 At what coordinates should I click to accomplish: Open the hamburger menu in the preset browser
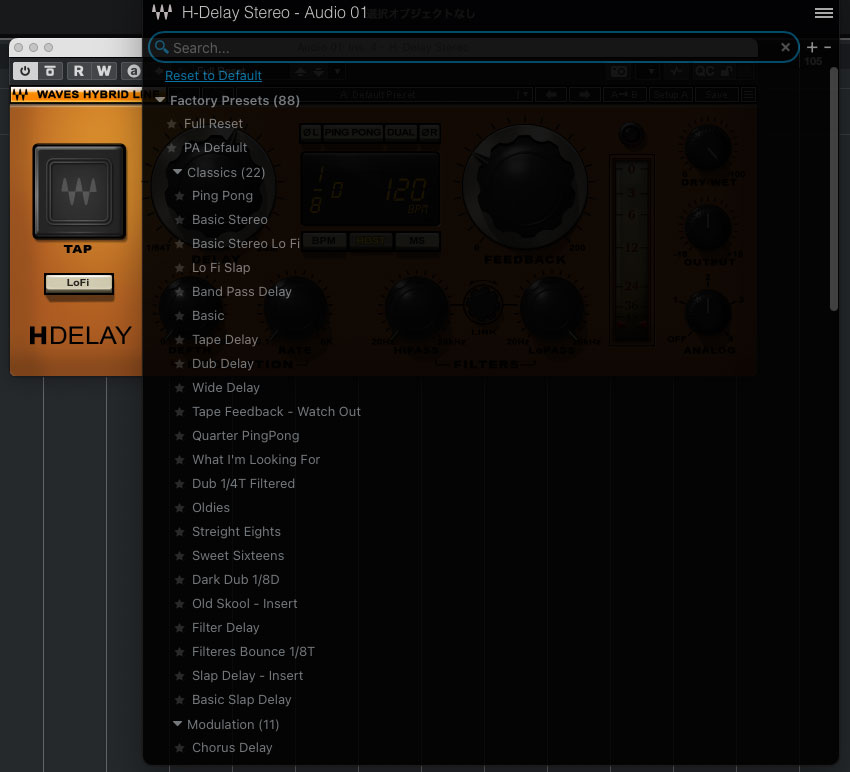(823, 12)
